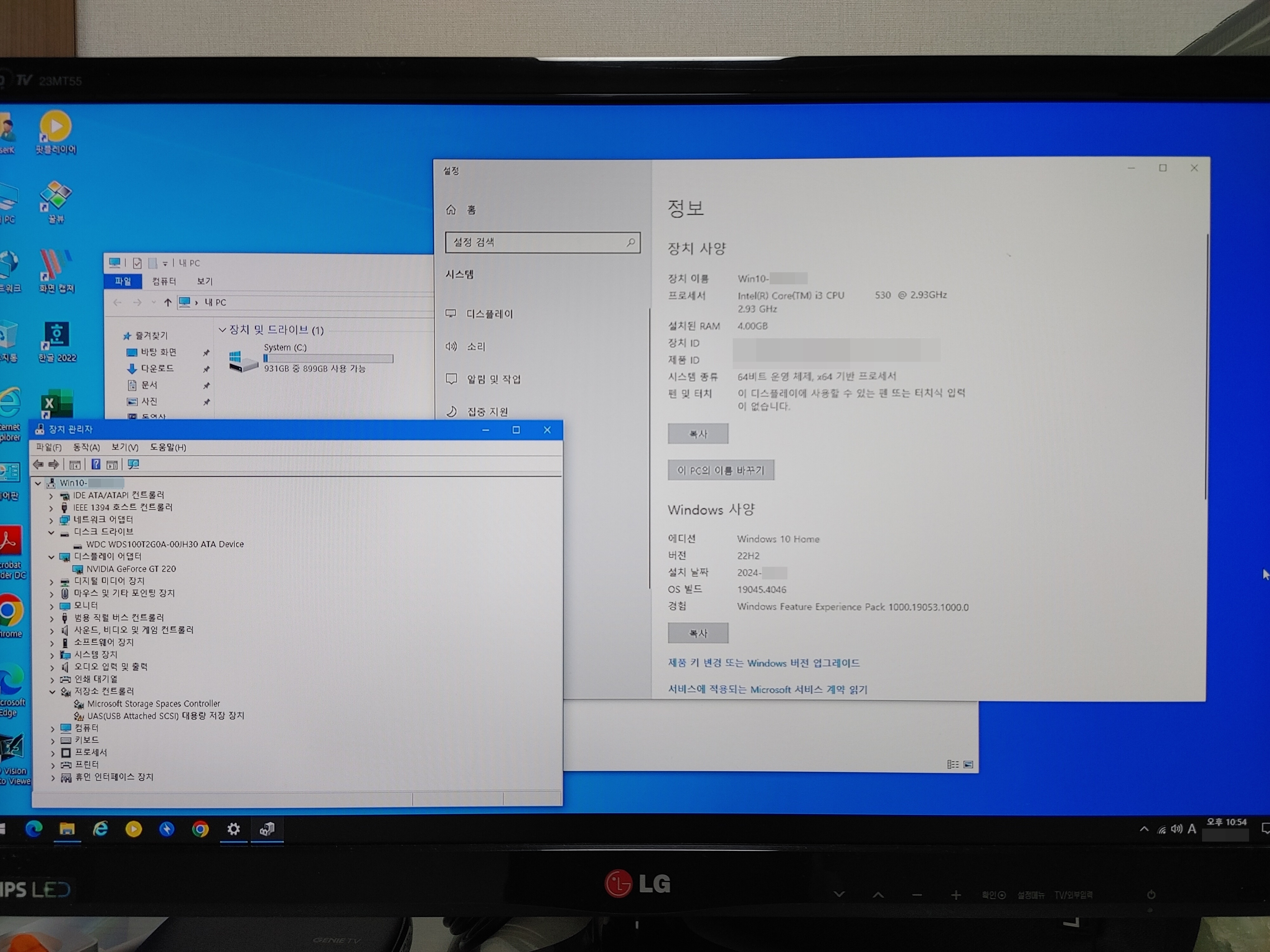Open the 팟플레이어 desktop shortcut
The width and height of the screenshot is (1270, 952).
(x=56, y=133)
